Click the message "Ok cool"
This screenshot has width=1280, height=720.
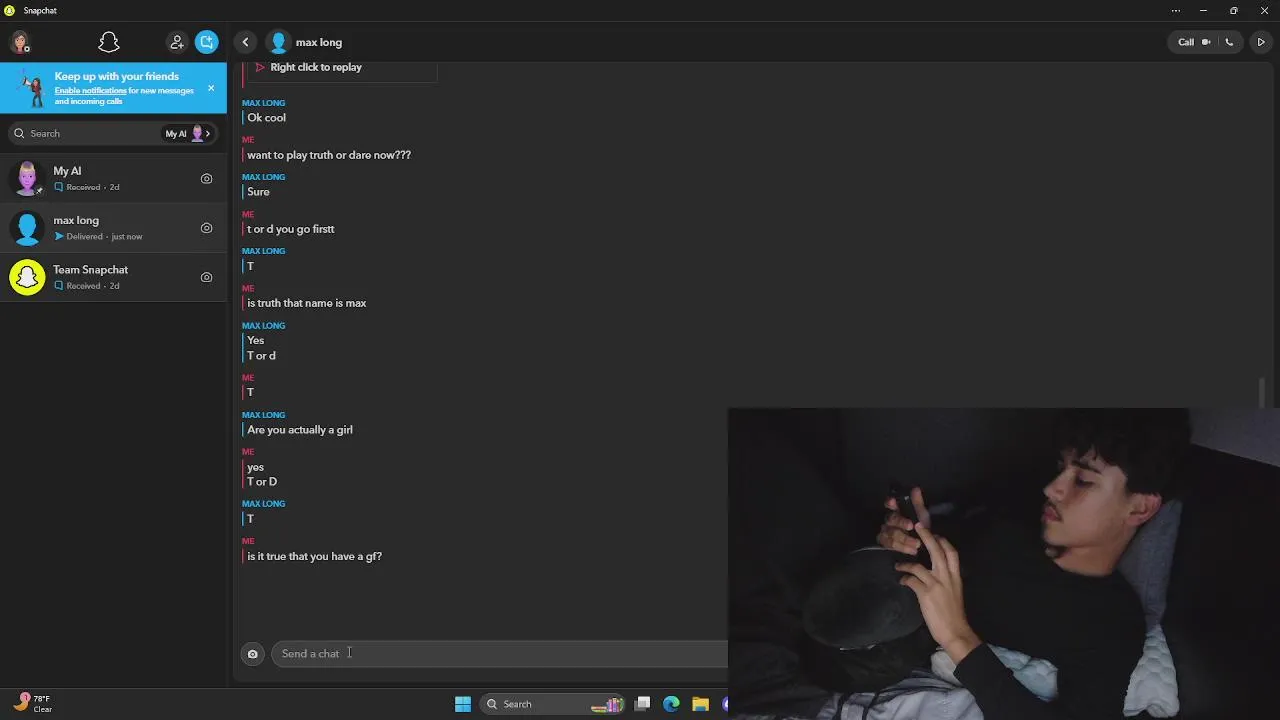(267, 118)
